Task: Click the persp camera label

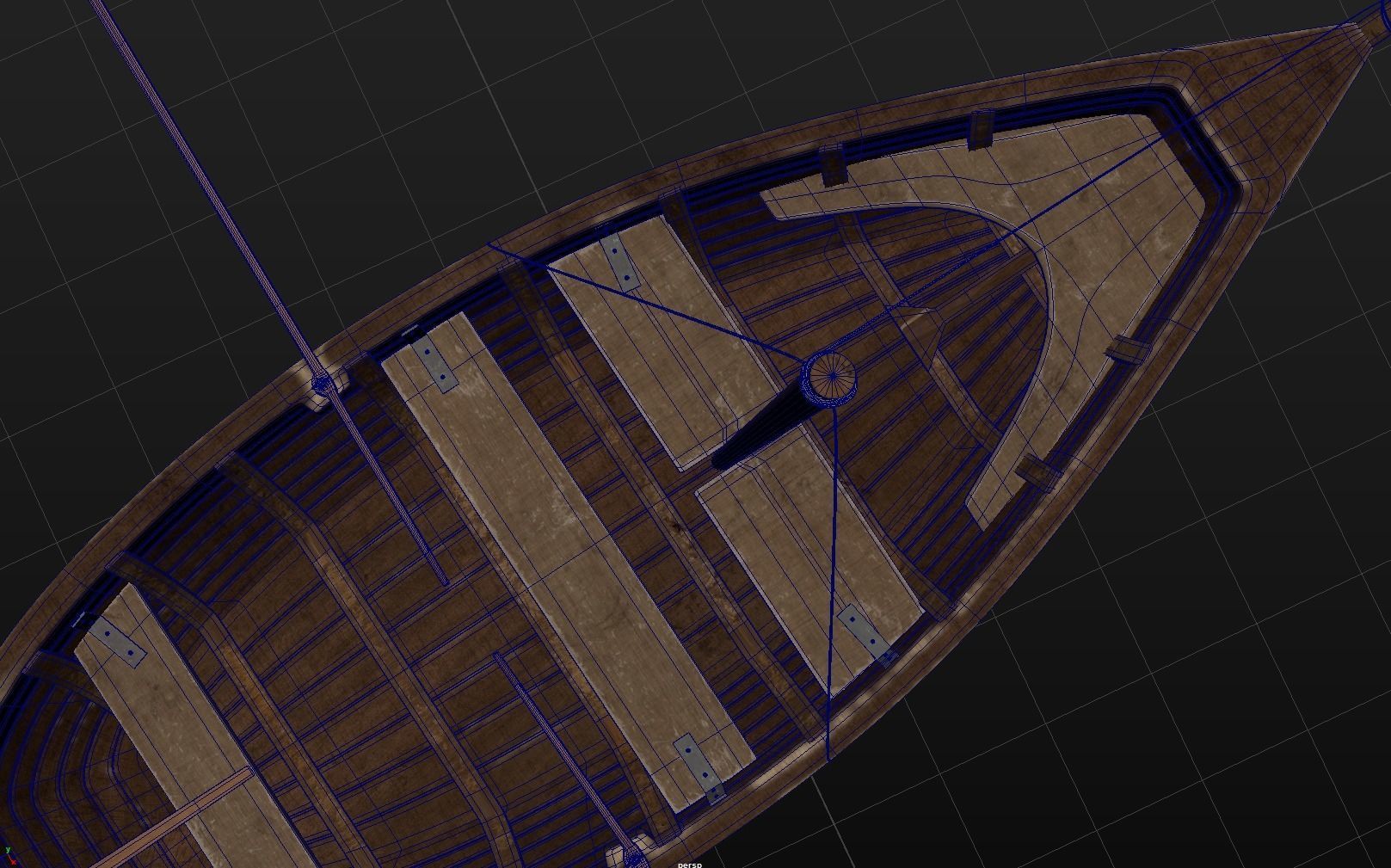Action: pos(690,864)
